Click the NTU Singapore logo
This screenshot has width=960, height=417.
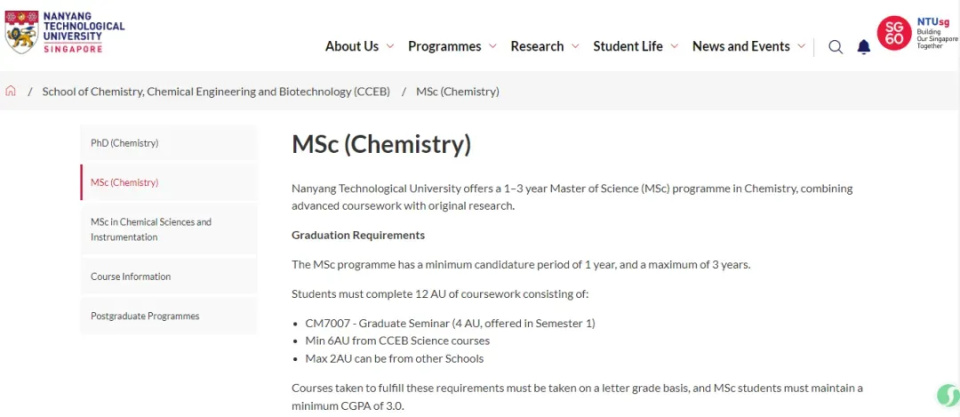click(x=65, y=32)
